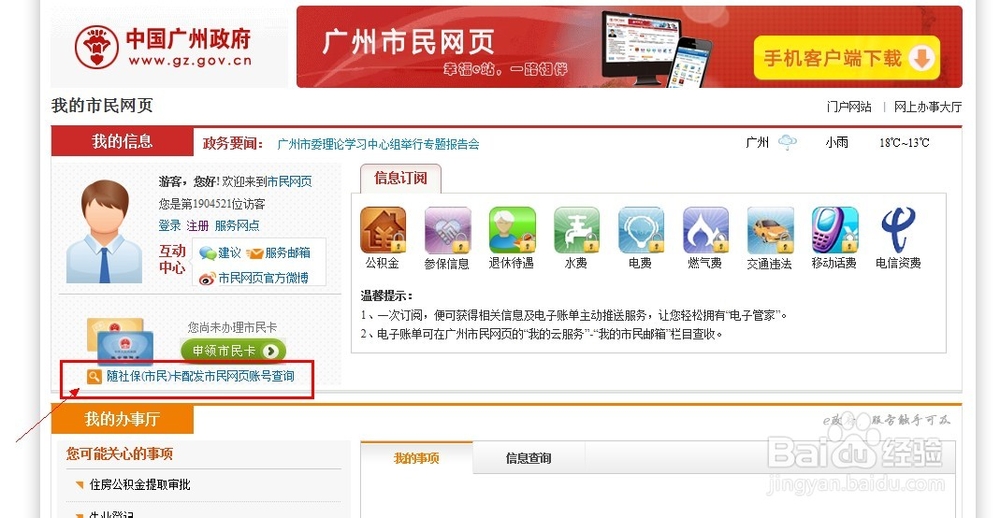Open the 市民网页 link in greeting
The height and width of the screenshot is (518, 1000).
coord(290,182)
